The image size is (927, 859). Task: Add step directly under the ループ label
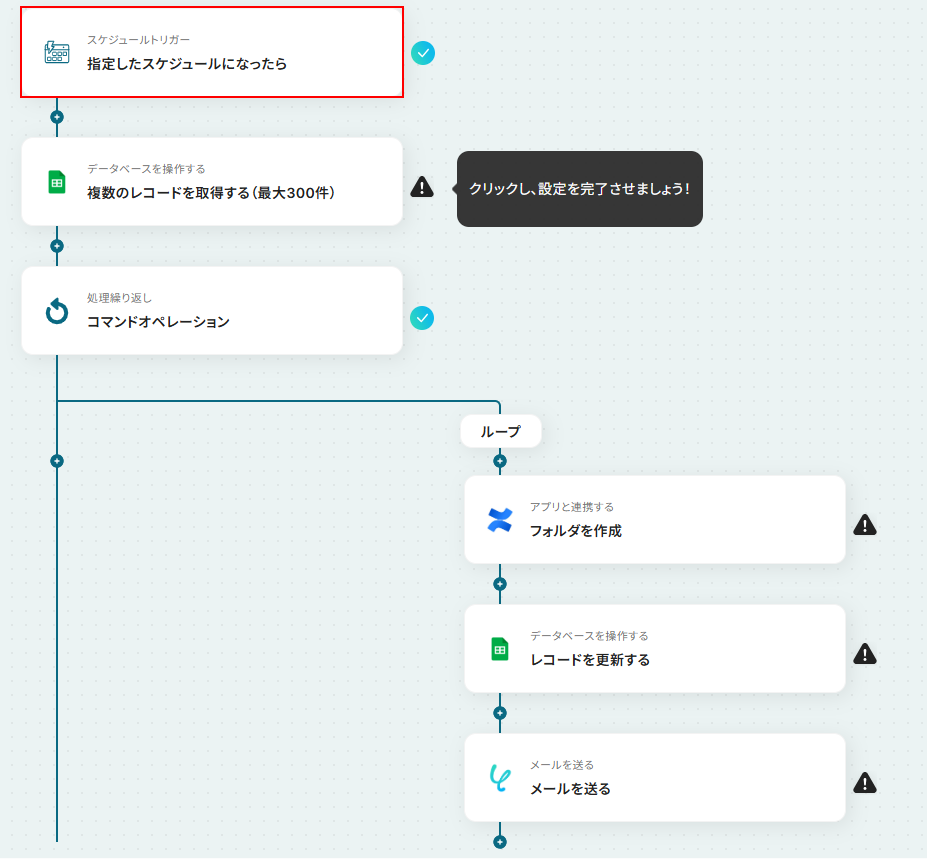[x=500, y=461]
